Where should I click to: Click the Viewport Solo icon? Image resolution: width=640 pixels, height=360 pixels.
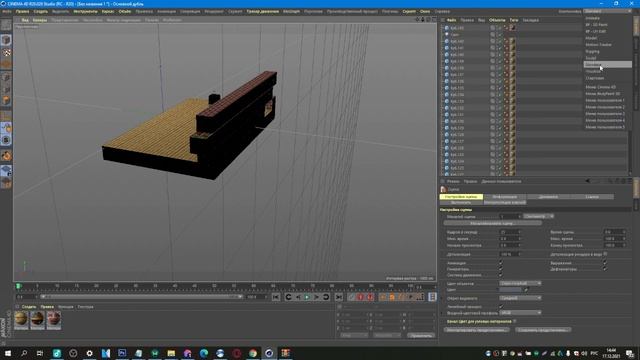6,140
